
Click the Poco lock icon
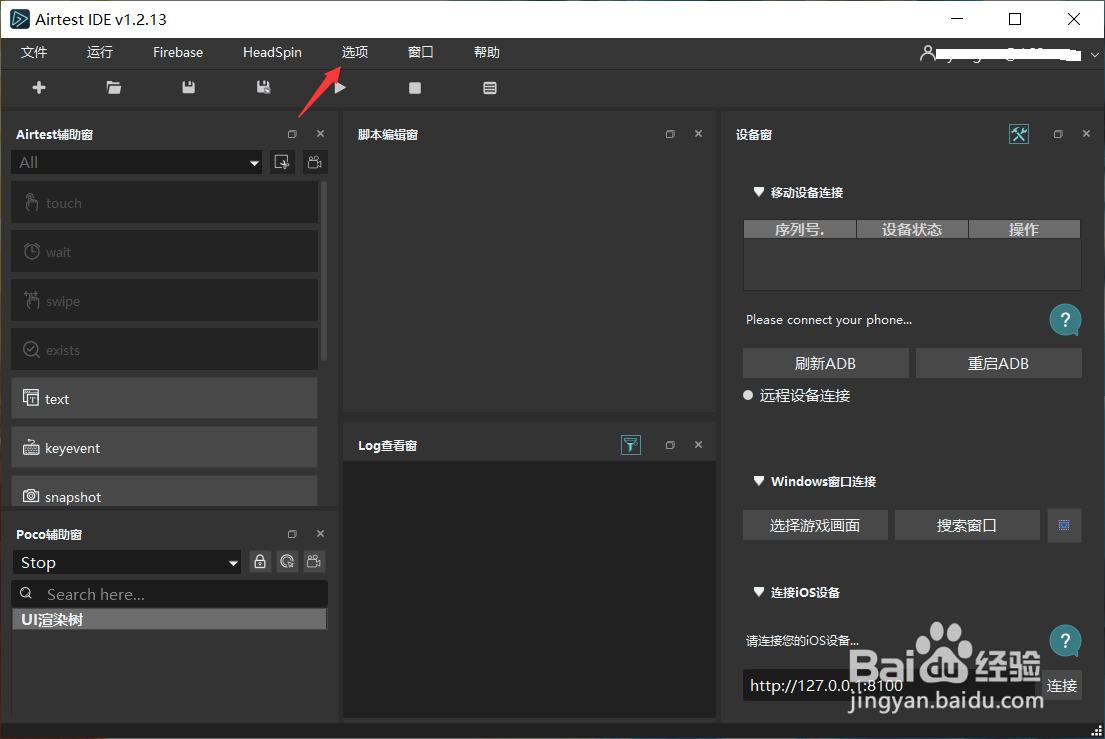click(x=260, y=561)
